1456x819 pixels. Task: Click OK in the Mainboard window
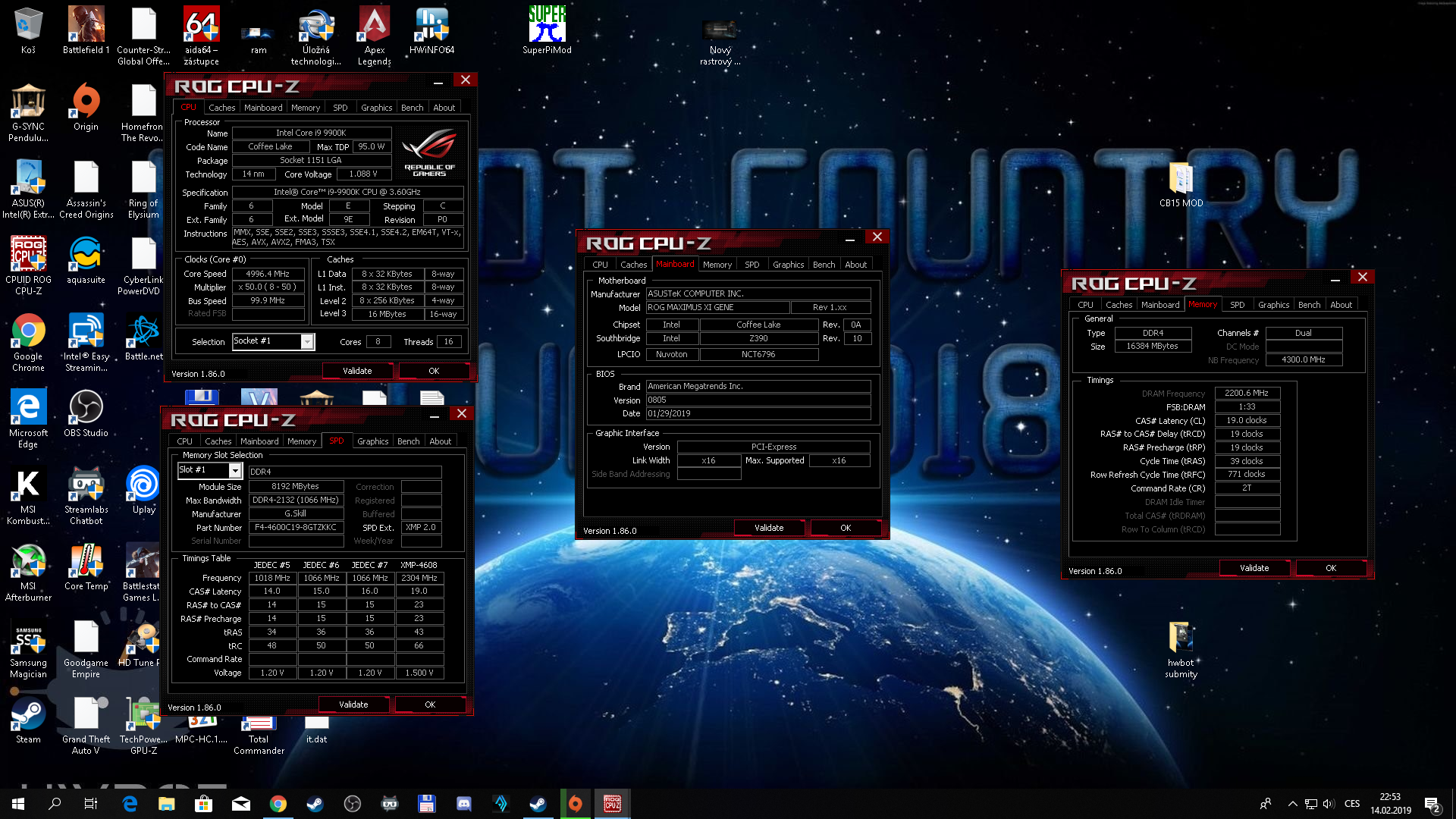[x=846, y=528]
